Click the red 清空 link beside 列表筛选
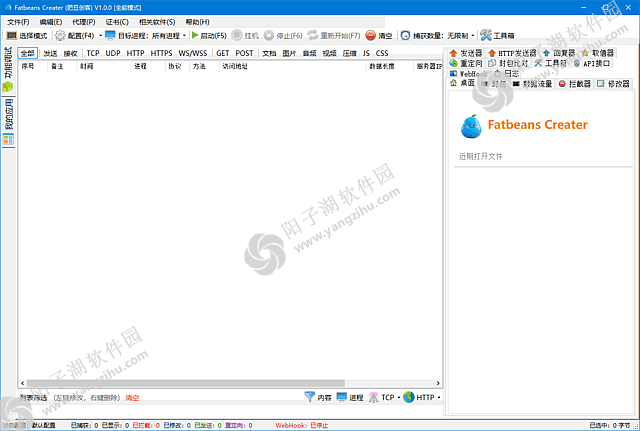Screen dimensions: 640x431 (x=132, y=398)
